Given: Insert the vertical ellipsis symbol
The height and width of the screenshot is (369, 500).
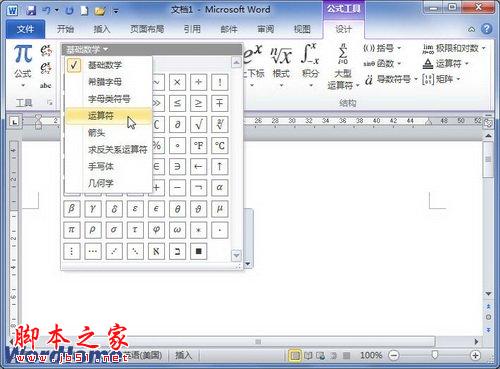Looking at the screenshot, I should tap(72, 251).
